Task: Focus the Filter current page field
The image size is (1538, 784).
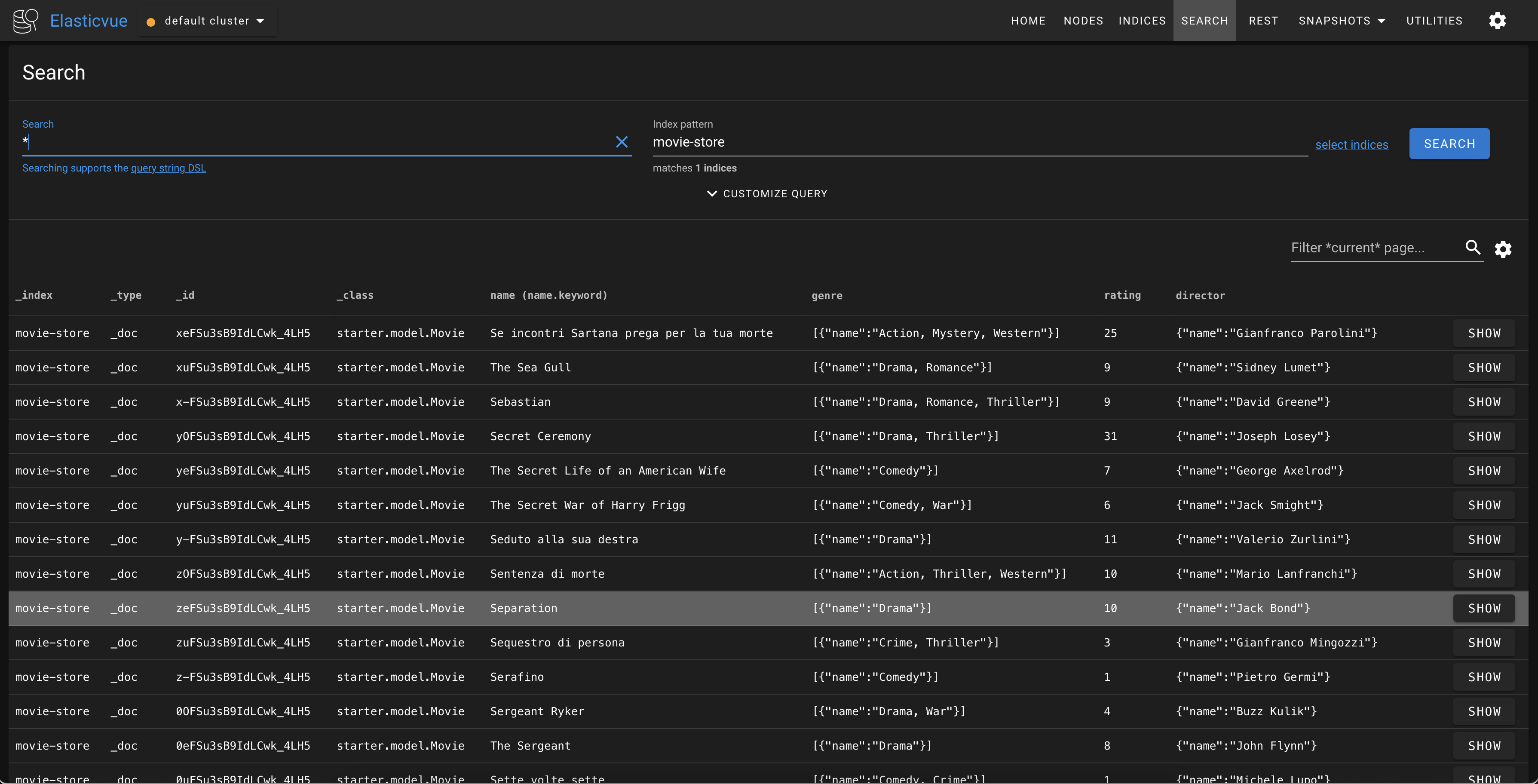Action: (x=1373, y=248)
